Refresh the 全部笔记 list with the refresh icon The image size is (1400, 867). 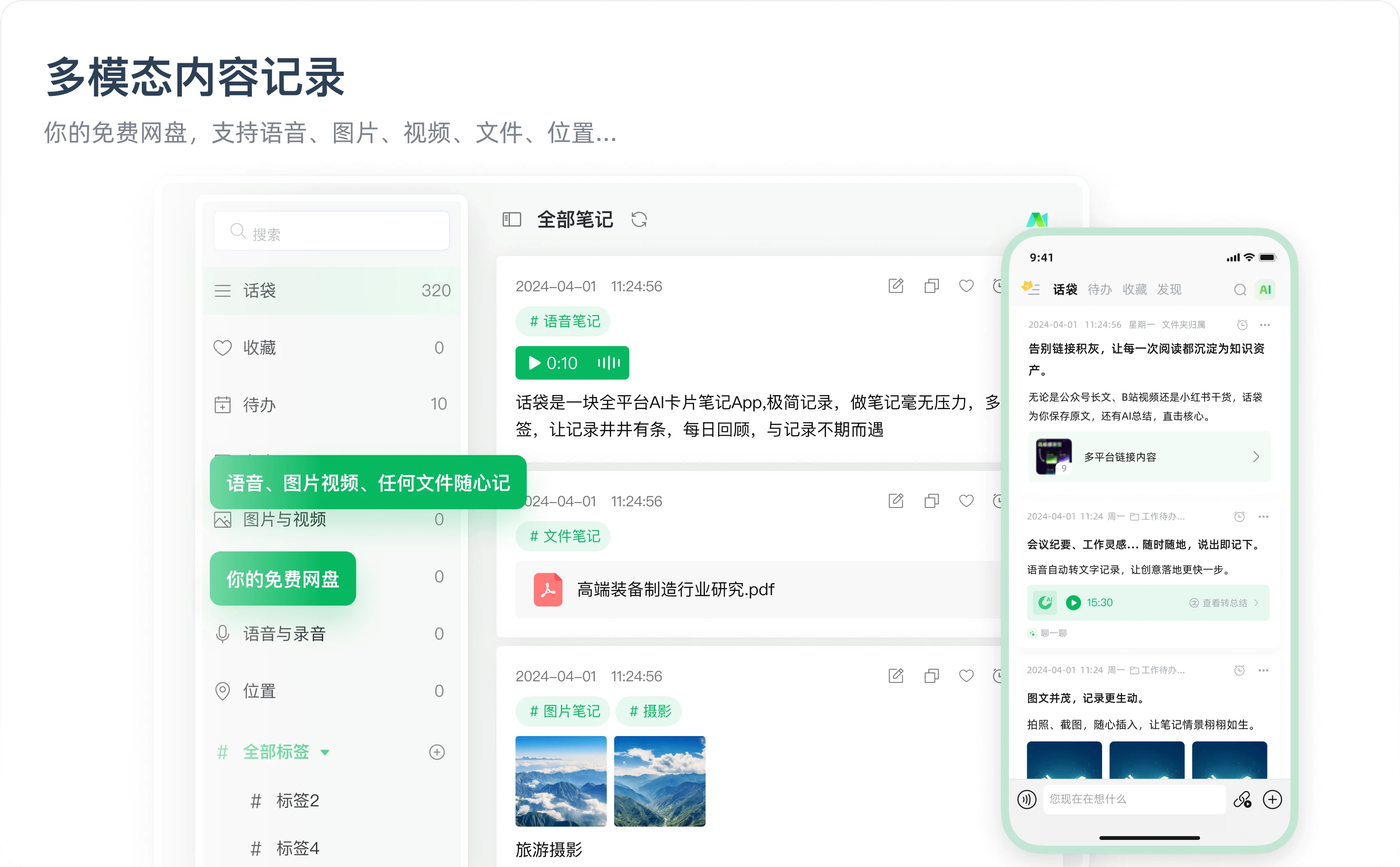click(640, 219)
